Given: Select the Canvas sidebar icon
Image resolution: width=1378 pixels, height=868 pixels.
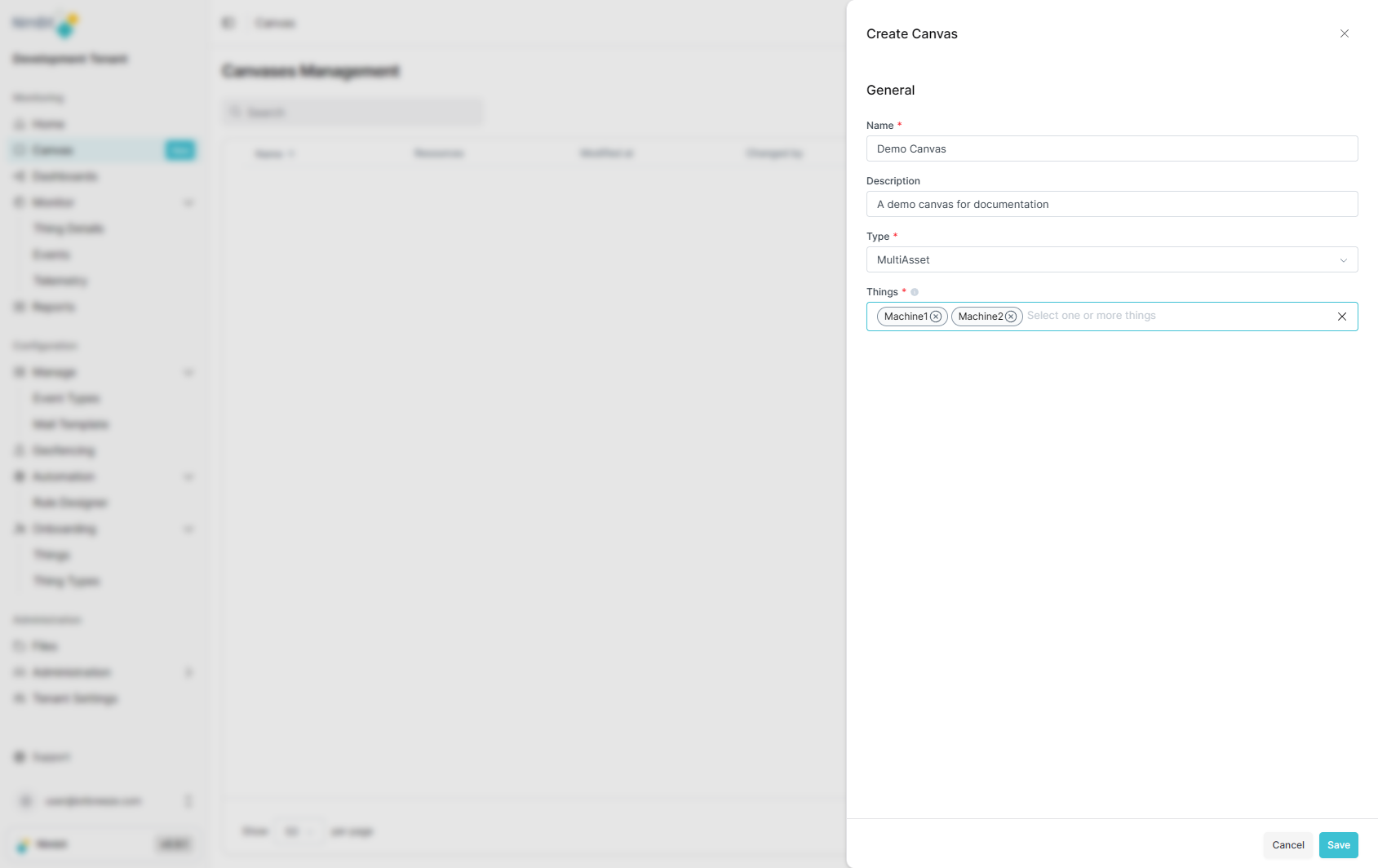Looking at the screenshot, I should click(x=18, y=150).
